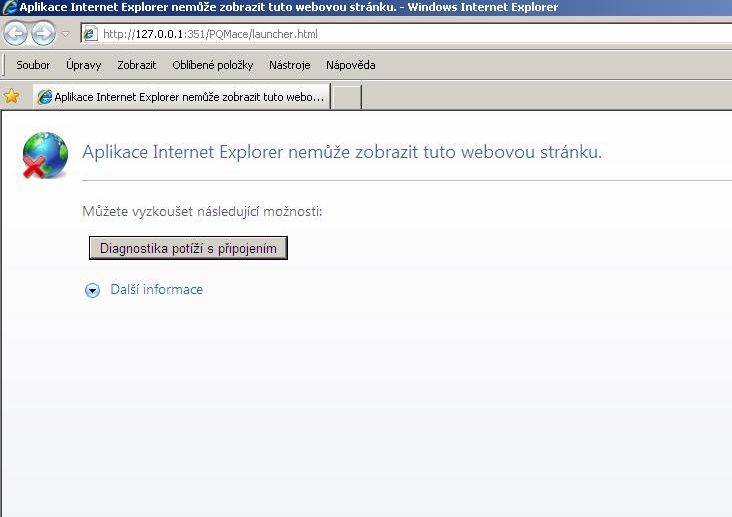Image resolution: width=732 pixels, height=517 pixels.
Task: Click Diagnostika potíží s připojením button
Action: pyautogui.click(x=188, y=248)
